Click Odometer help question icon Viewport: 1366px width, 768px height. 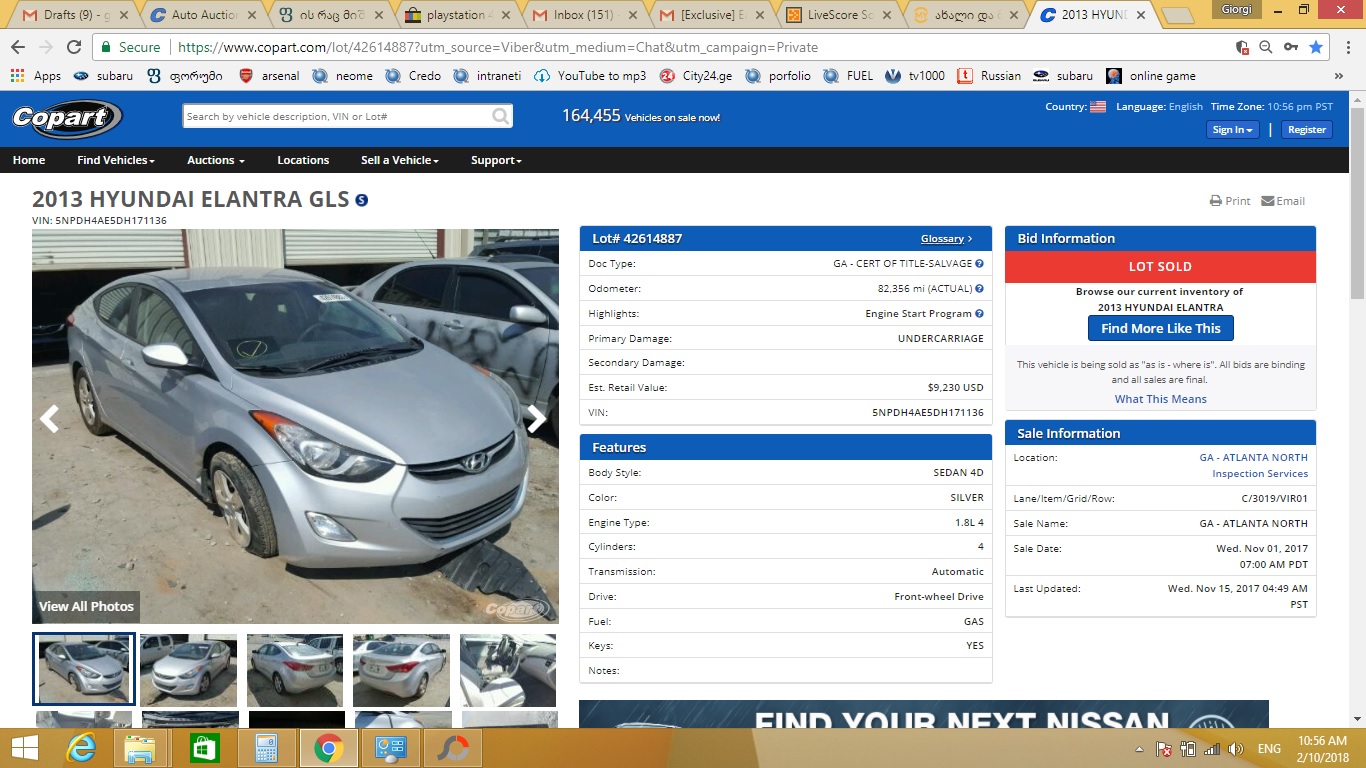tap(979, 289)
